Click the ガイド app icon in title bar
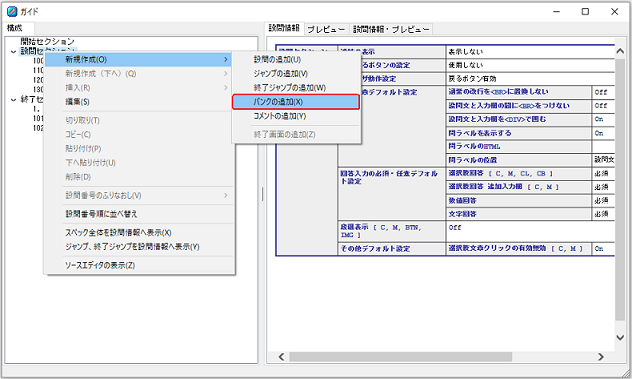The image size is (632, 379). [x=12, y=12]
